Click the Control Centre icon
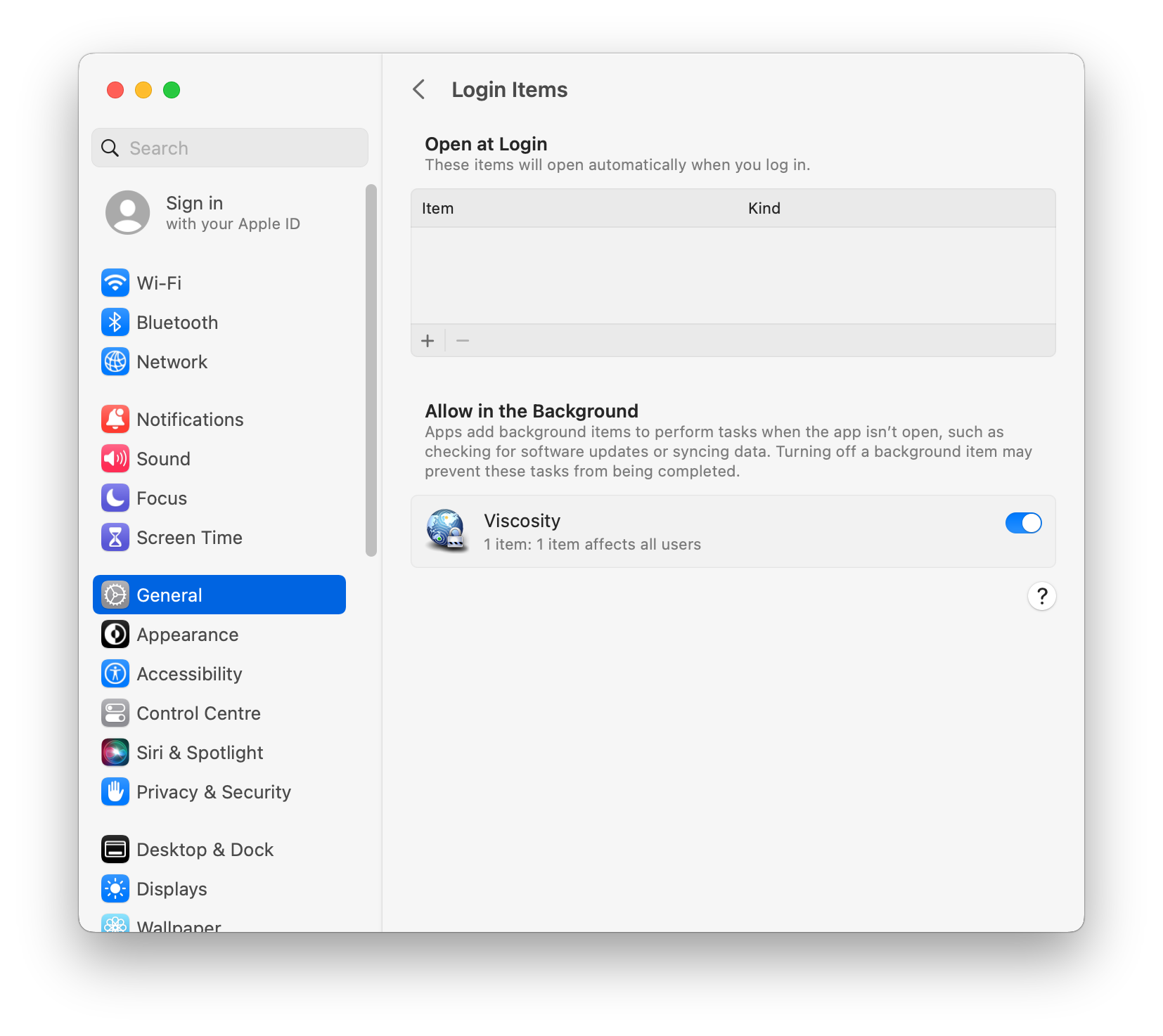The image size is (1163, 1036). coord(115,713)
